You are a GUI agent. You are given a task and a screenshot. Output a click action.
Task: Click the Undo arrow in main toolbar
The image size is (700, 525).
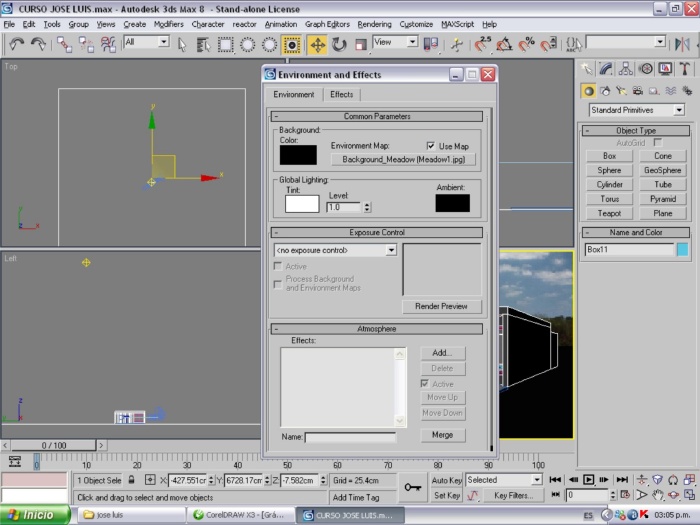[17, 44]
